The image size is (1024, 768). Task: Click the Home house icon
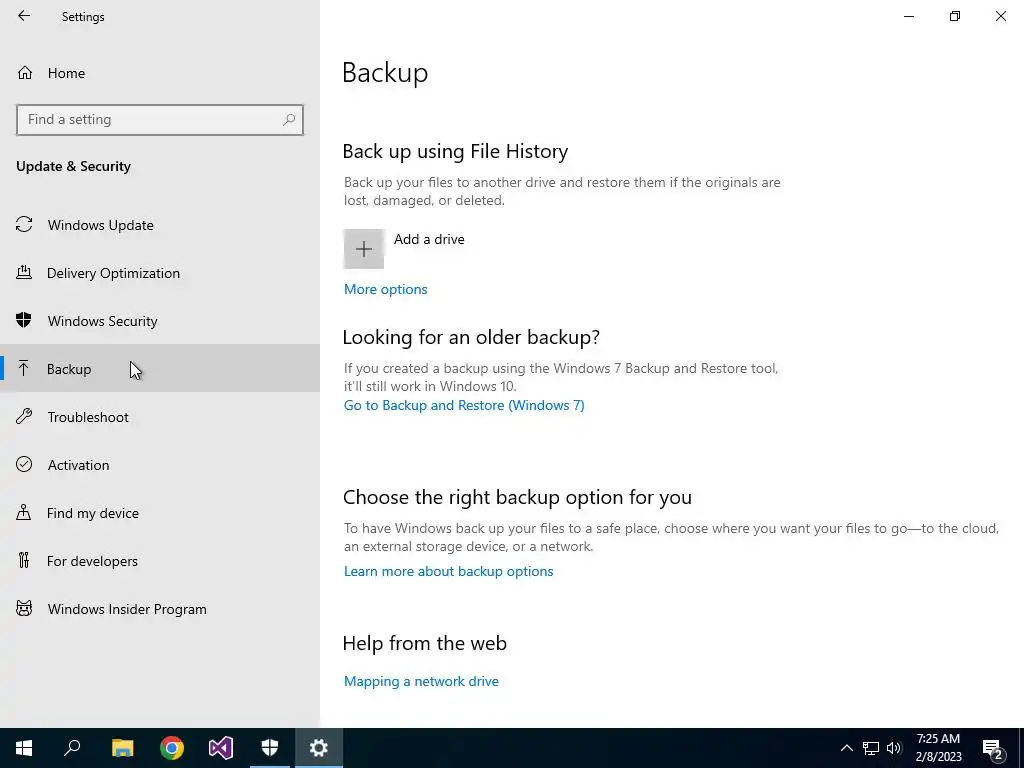(x=25, y=72)
